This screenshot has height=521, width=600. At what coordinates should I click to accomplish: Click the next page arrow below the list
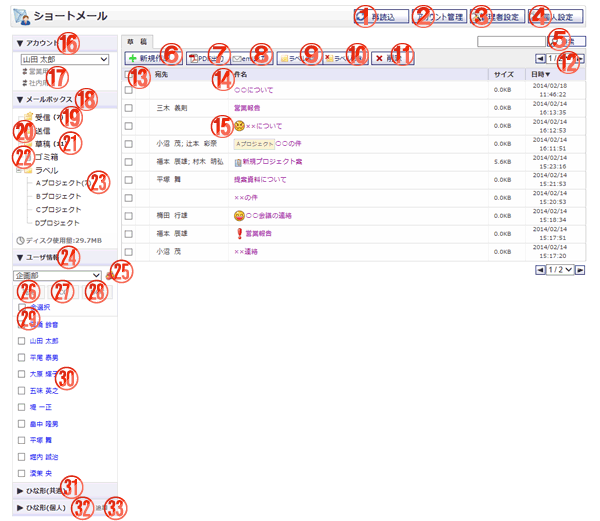pyautogui.click(x=580, y=270)
